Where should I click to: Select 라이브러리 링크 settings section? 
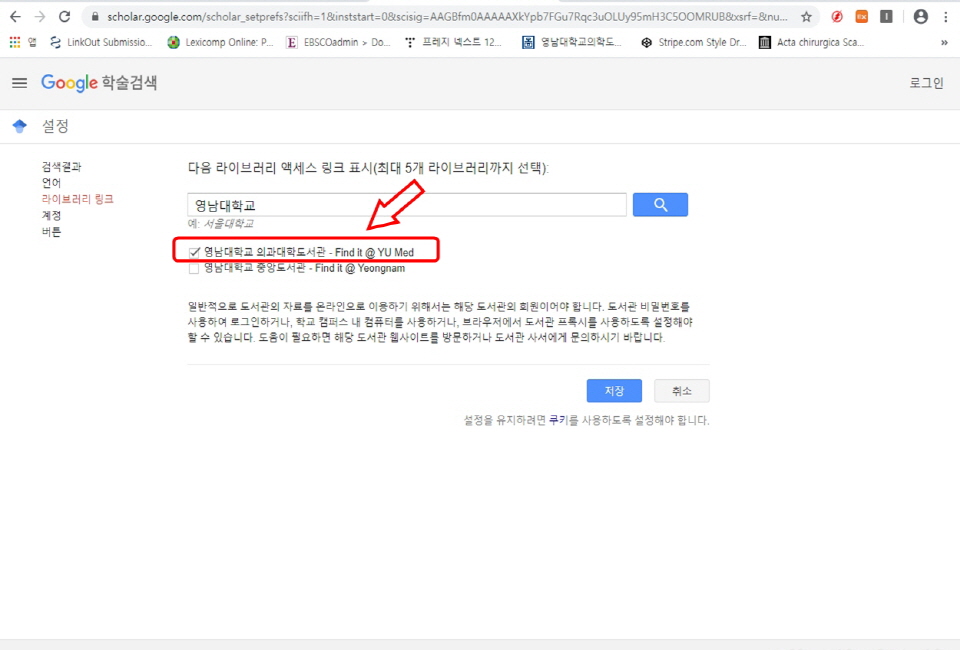[78, 199]
